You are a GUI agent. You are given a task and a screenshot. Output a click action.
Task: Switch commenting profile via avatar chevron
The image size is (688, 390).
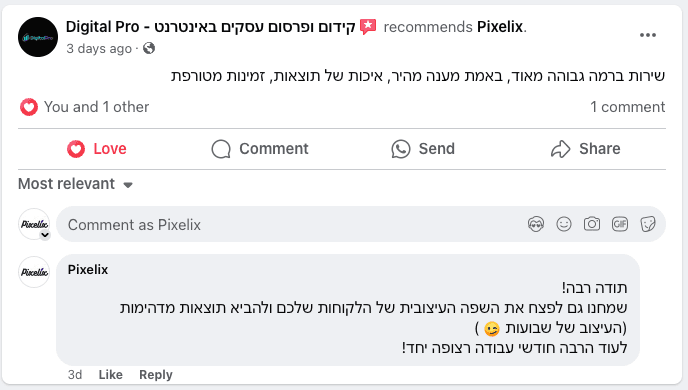(x=45, y=235)
